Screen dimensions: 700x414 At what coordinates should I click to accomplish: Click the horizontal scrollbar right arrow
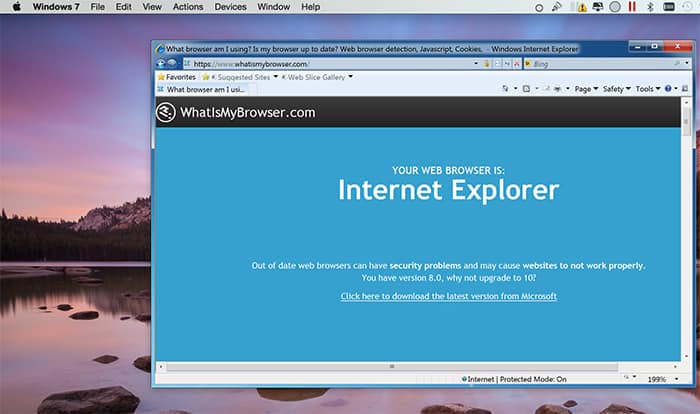675,367
